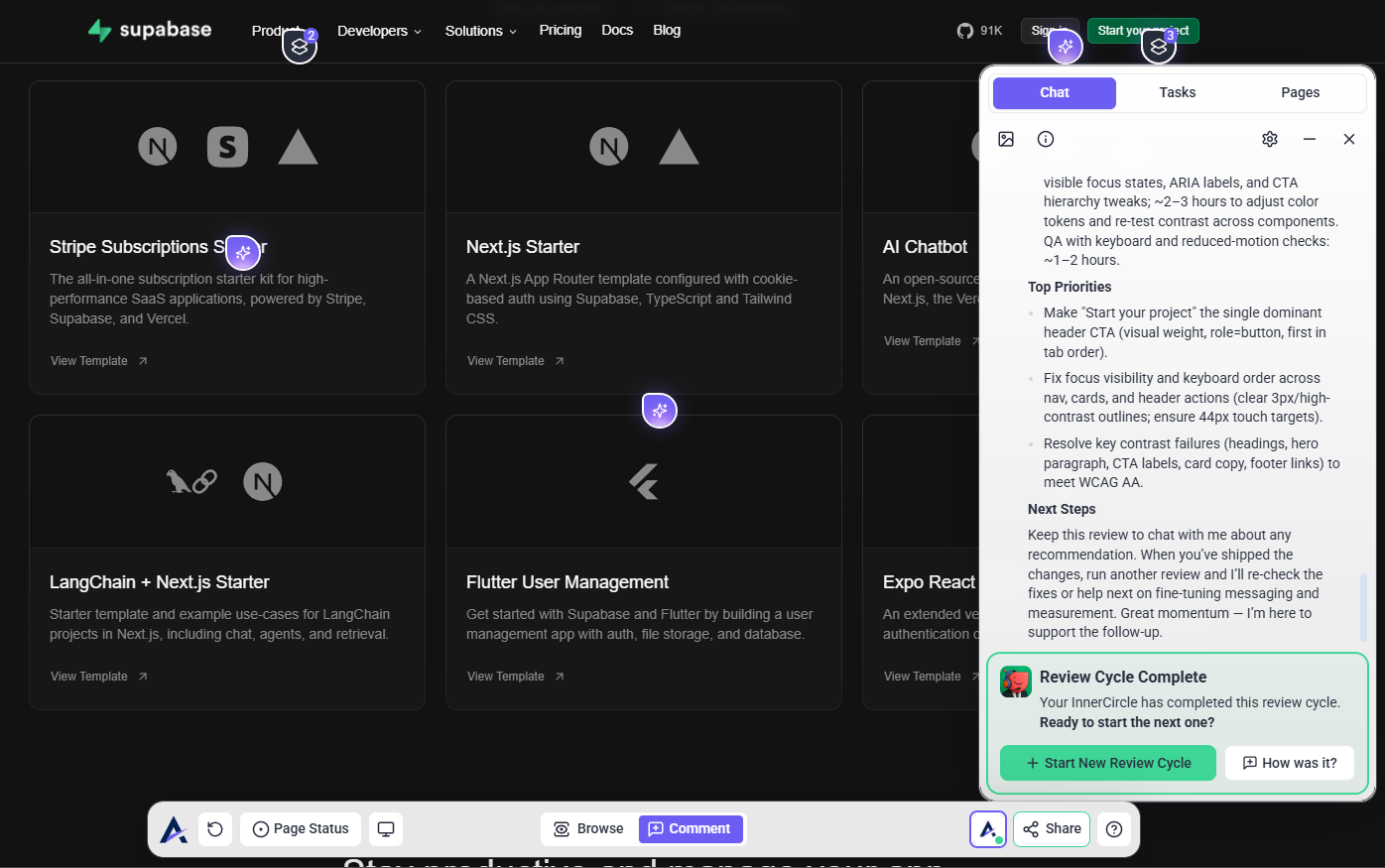Click the info icon in the chat panel

(1046, 139)
